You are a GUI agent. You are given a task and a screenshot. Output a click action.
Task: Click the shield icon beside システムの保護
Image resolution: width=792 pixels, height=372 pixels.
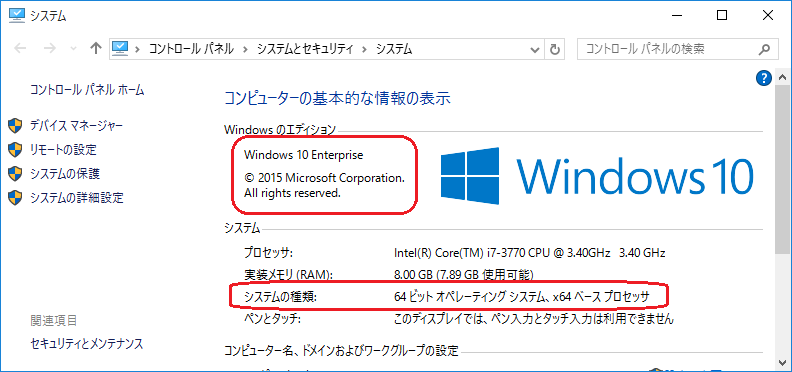point(15,173)
